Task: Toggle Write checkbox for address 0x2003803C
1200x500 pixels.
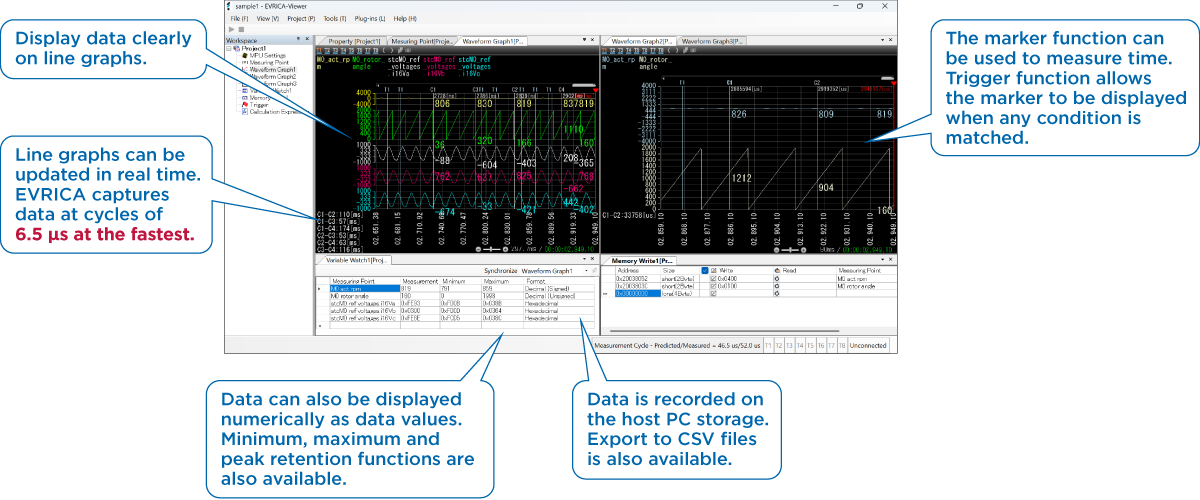Action: click(713, 286)
